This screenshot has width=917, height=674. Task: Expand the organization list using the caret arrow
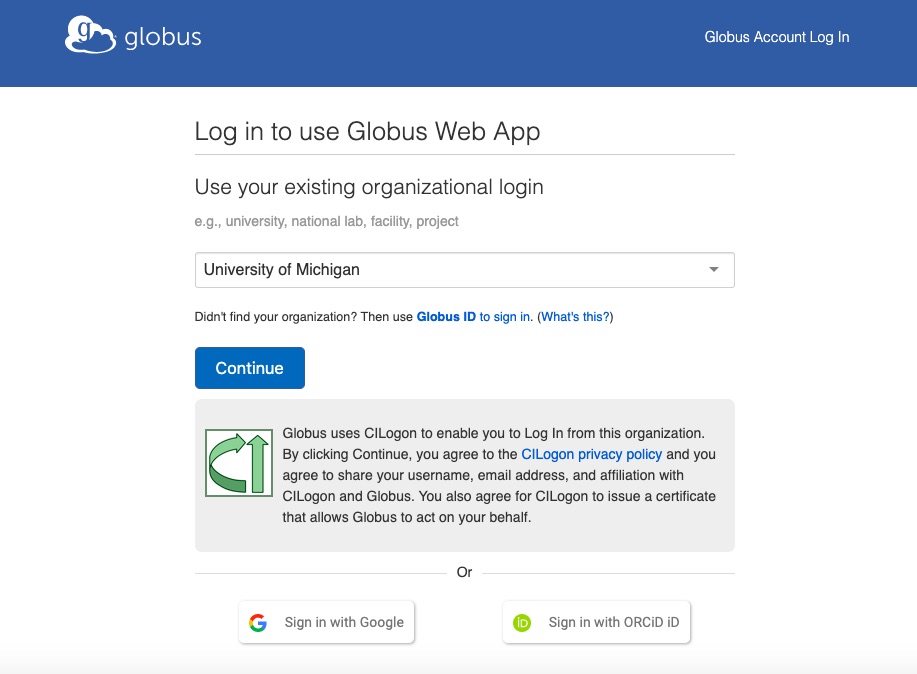tap(713, 270)
